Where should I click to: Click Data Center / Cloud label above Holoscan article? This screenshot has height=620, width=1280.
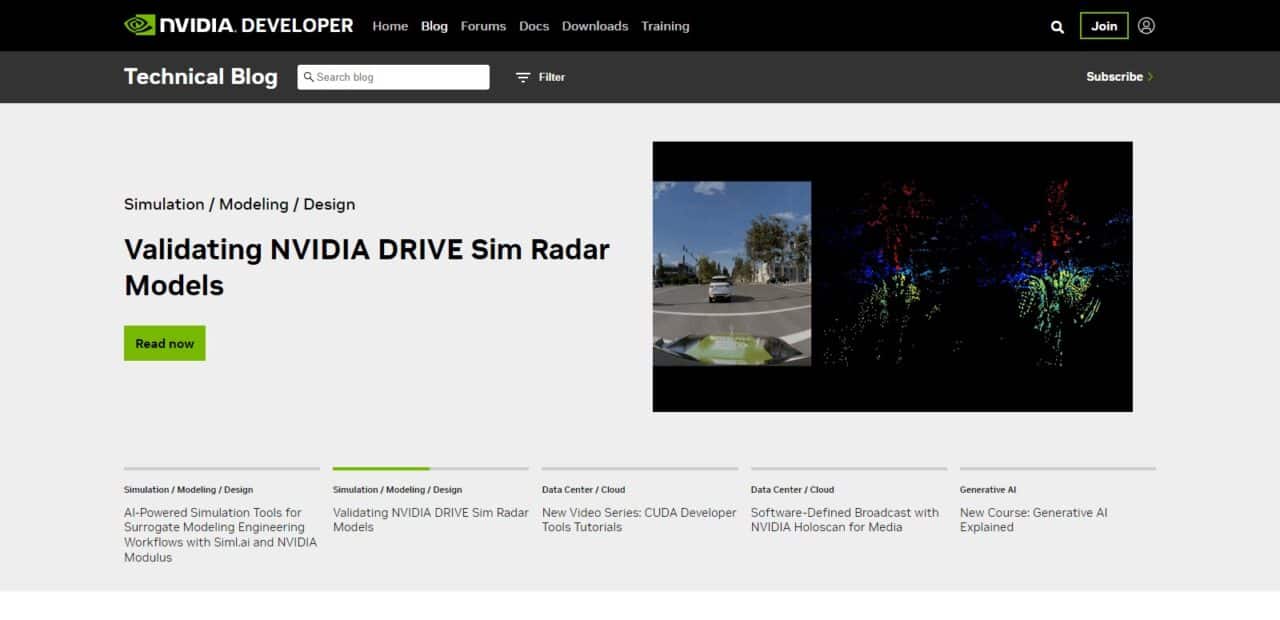pyautogui.click(x=792, y=490)
